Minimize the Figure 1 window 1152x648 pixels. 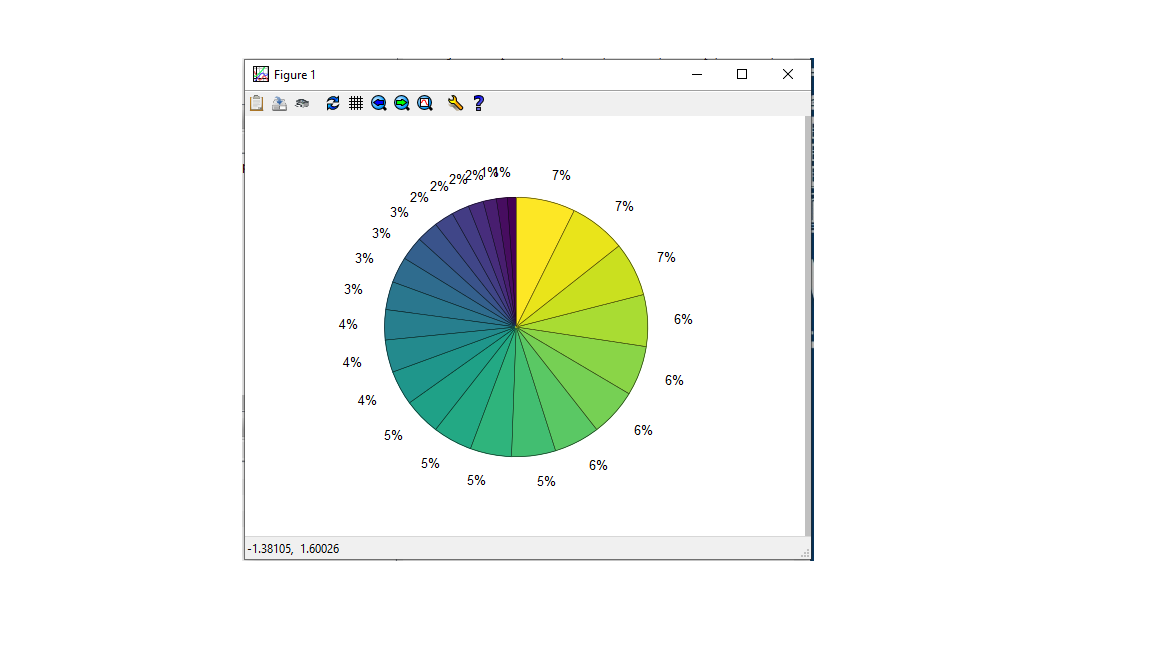click(697, 74)
